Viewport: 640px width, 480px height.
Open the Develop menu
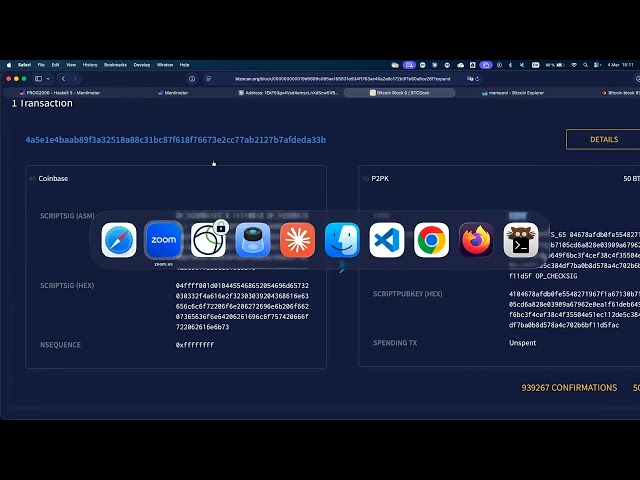pyautogui.click(x=142, y=65)
